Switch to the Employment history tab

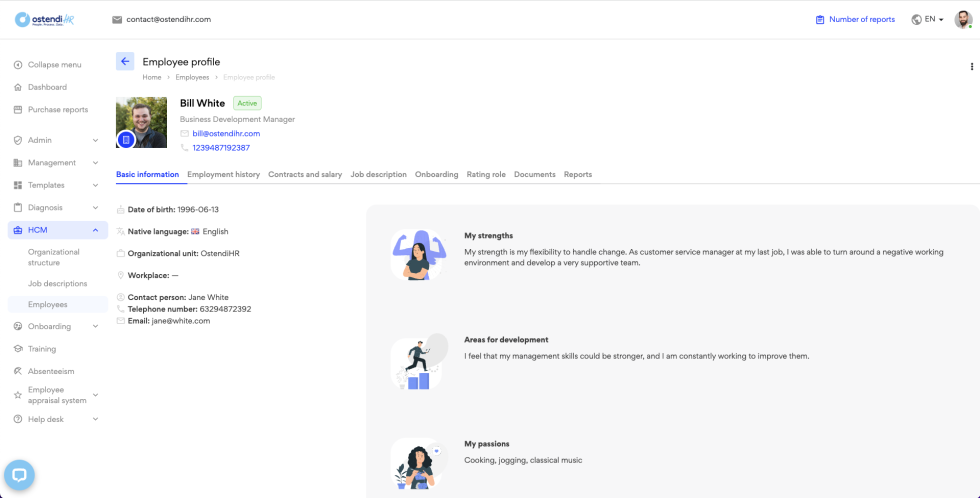click(223, 174)
